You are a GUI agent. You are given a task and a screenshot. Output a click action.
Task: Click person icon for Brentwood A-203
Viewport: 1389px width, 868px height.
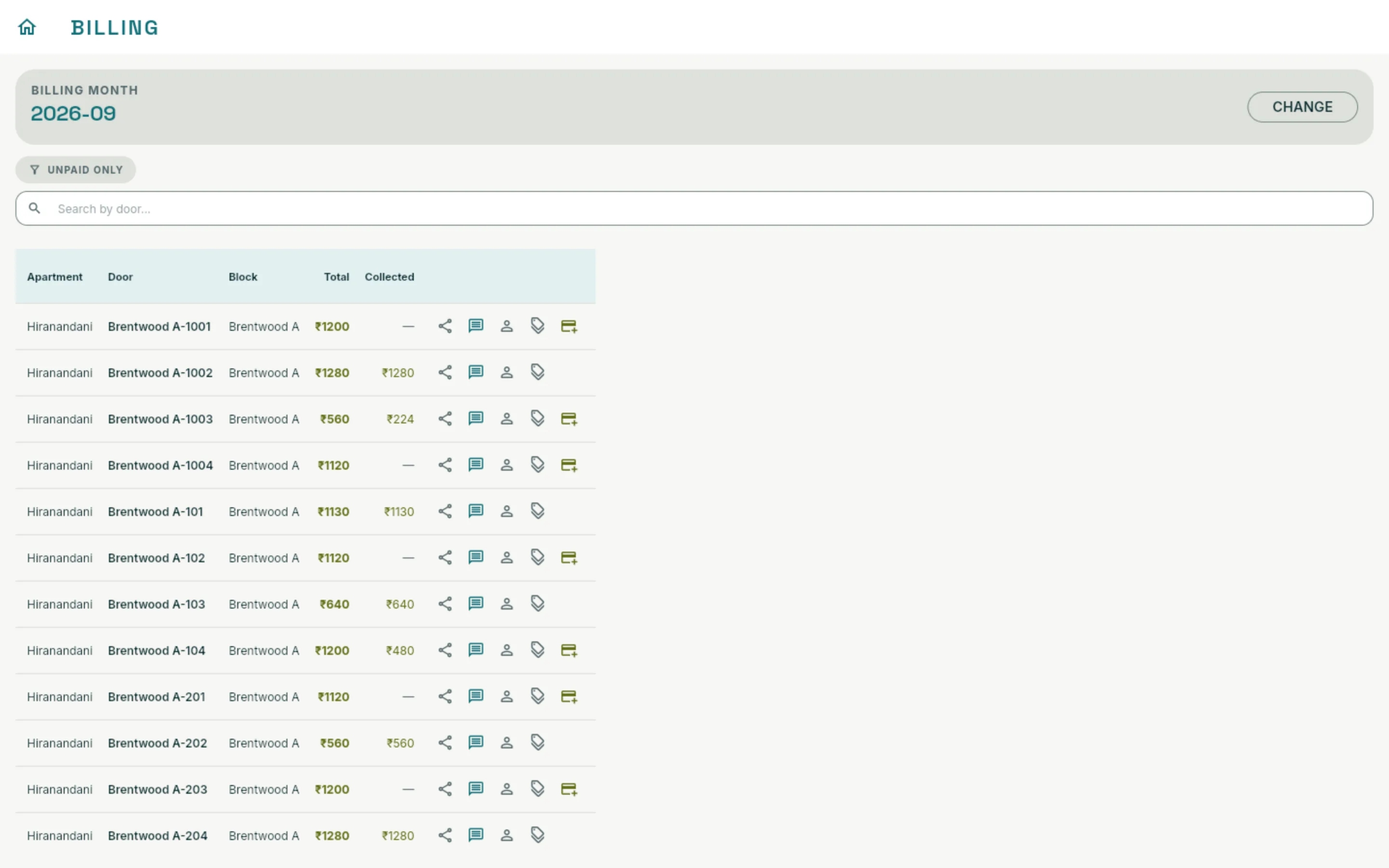pyautogui.click(x=506, y=789)
